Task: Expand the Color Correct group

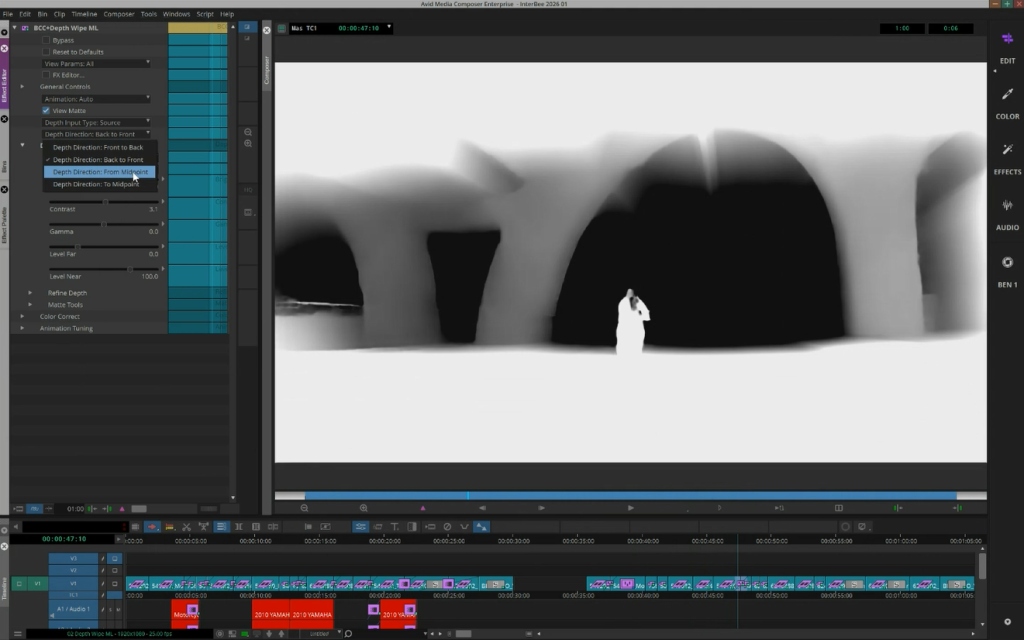Action: pos(22,316)
